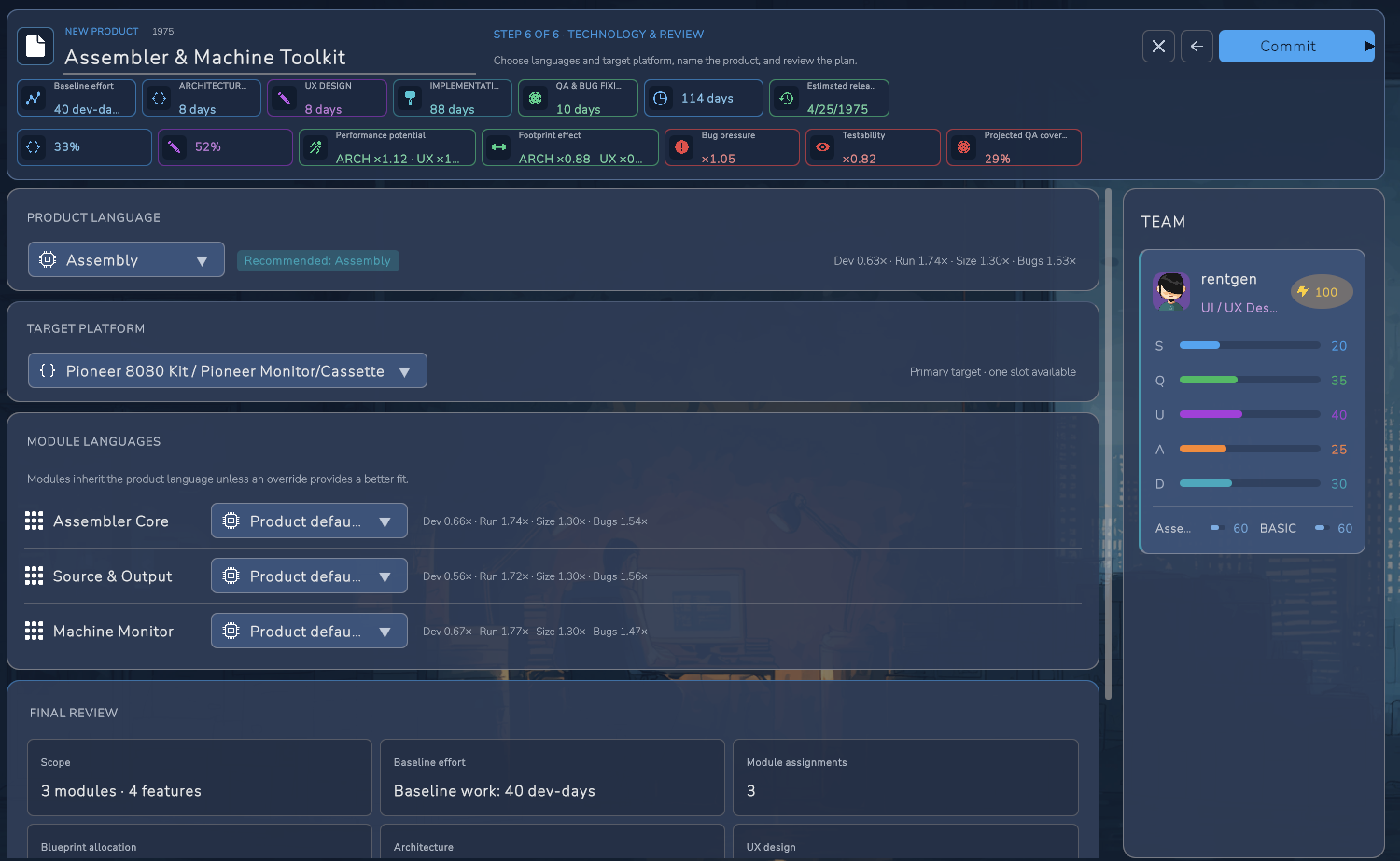This screenshot has width=1400, height=861.
Task: Click the Machine Monitor module grid icon
Action: tap(34, 631)
